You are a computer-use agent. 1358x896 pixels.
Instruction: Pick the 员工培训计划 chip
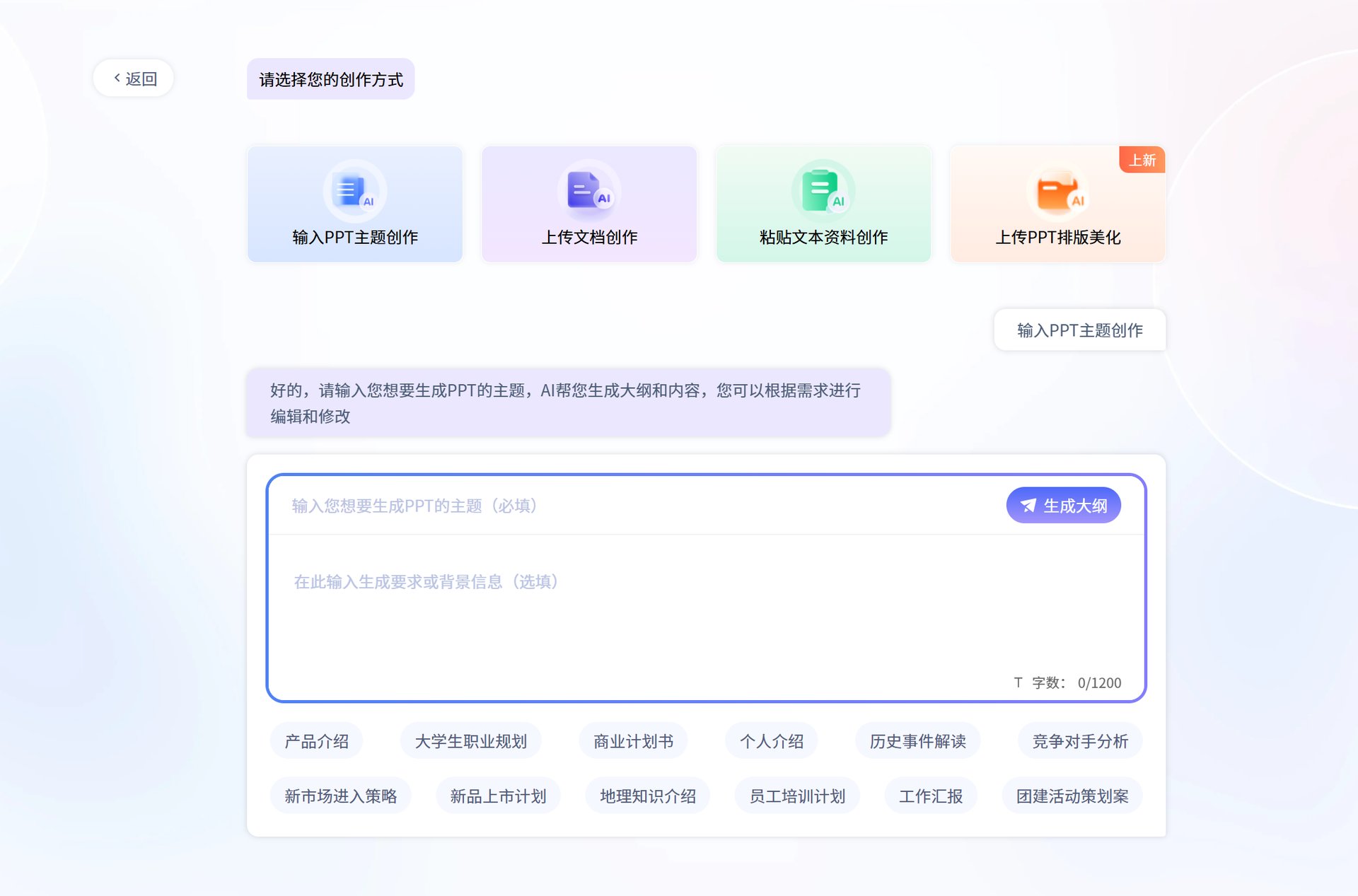797,796
